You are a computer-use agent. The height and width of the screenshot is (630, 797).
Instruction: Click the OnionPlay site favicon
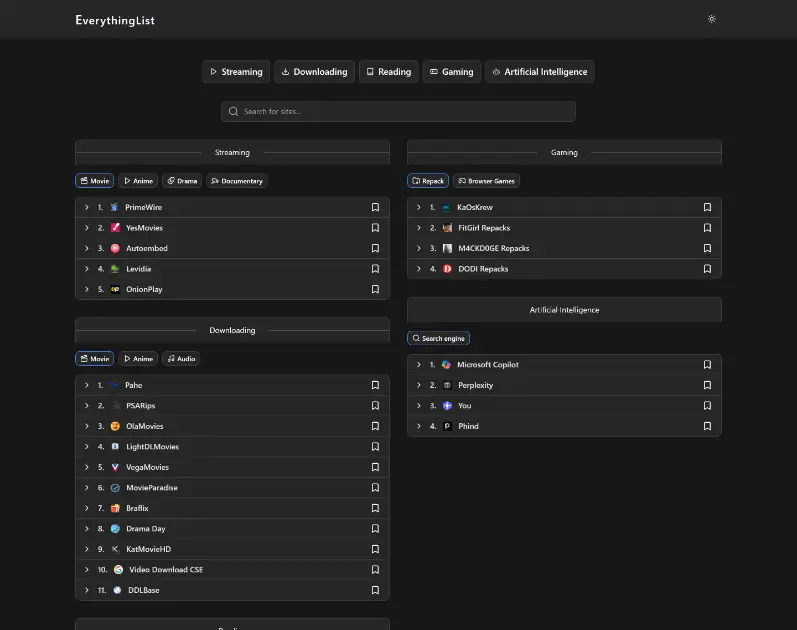tap(115, 289)
